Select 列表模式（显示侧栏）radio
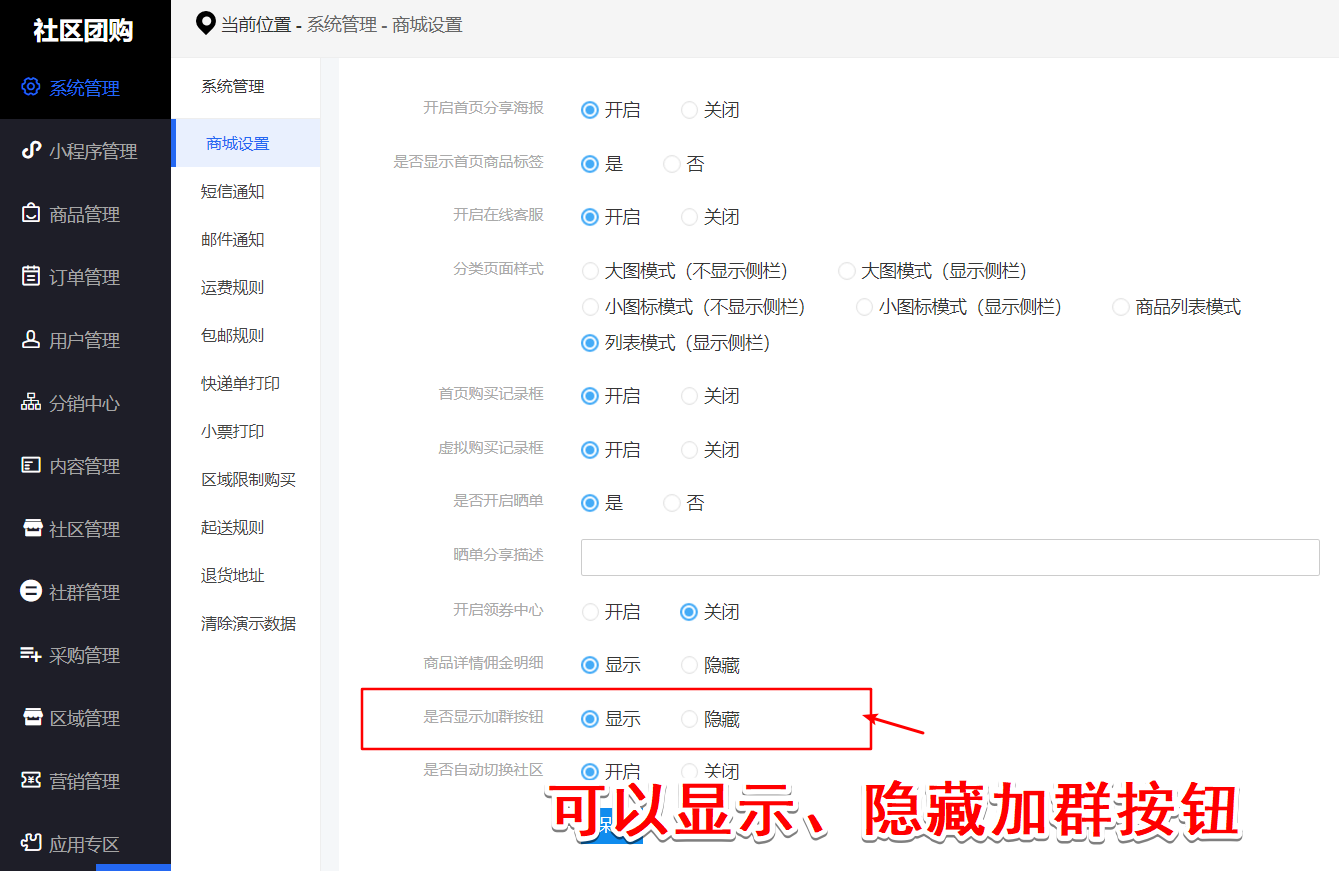This screenshot has width=1339, height=871. [590, 343]
